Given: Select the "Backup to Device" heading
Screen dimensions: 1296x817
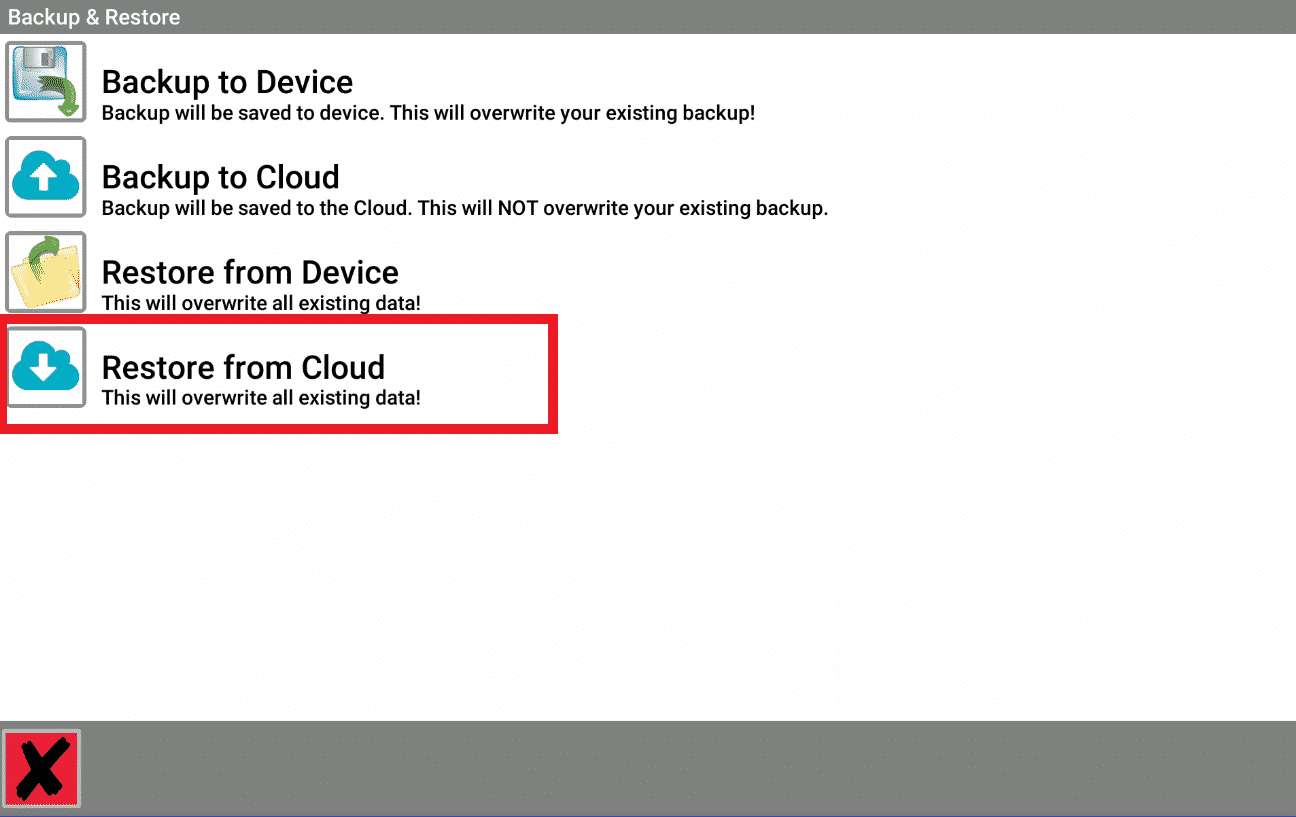Looking at the screenshot, I should (227, 82).
